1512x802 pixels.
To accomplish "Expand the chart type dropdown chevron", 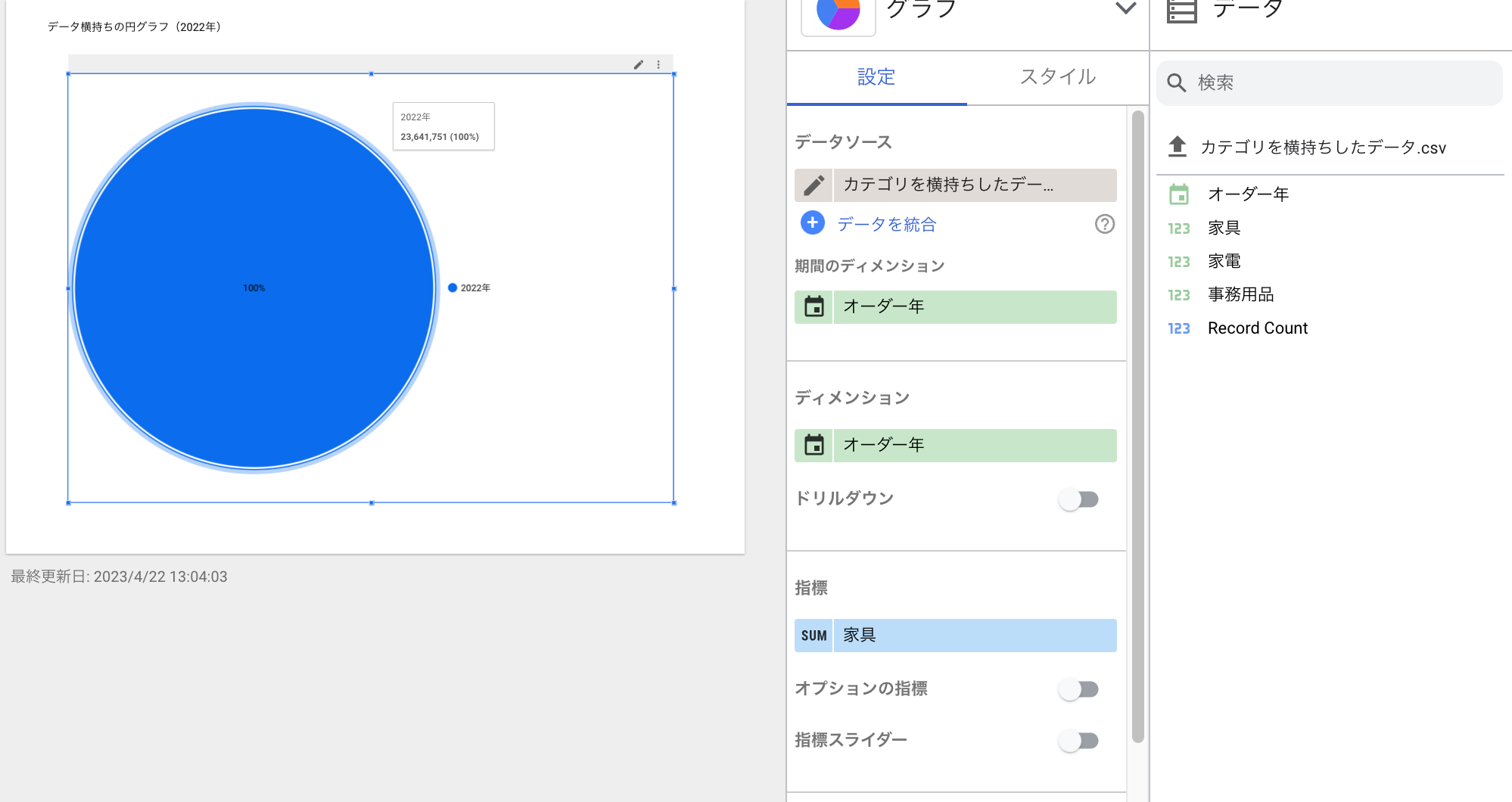I will coord(1126,8).
